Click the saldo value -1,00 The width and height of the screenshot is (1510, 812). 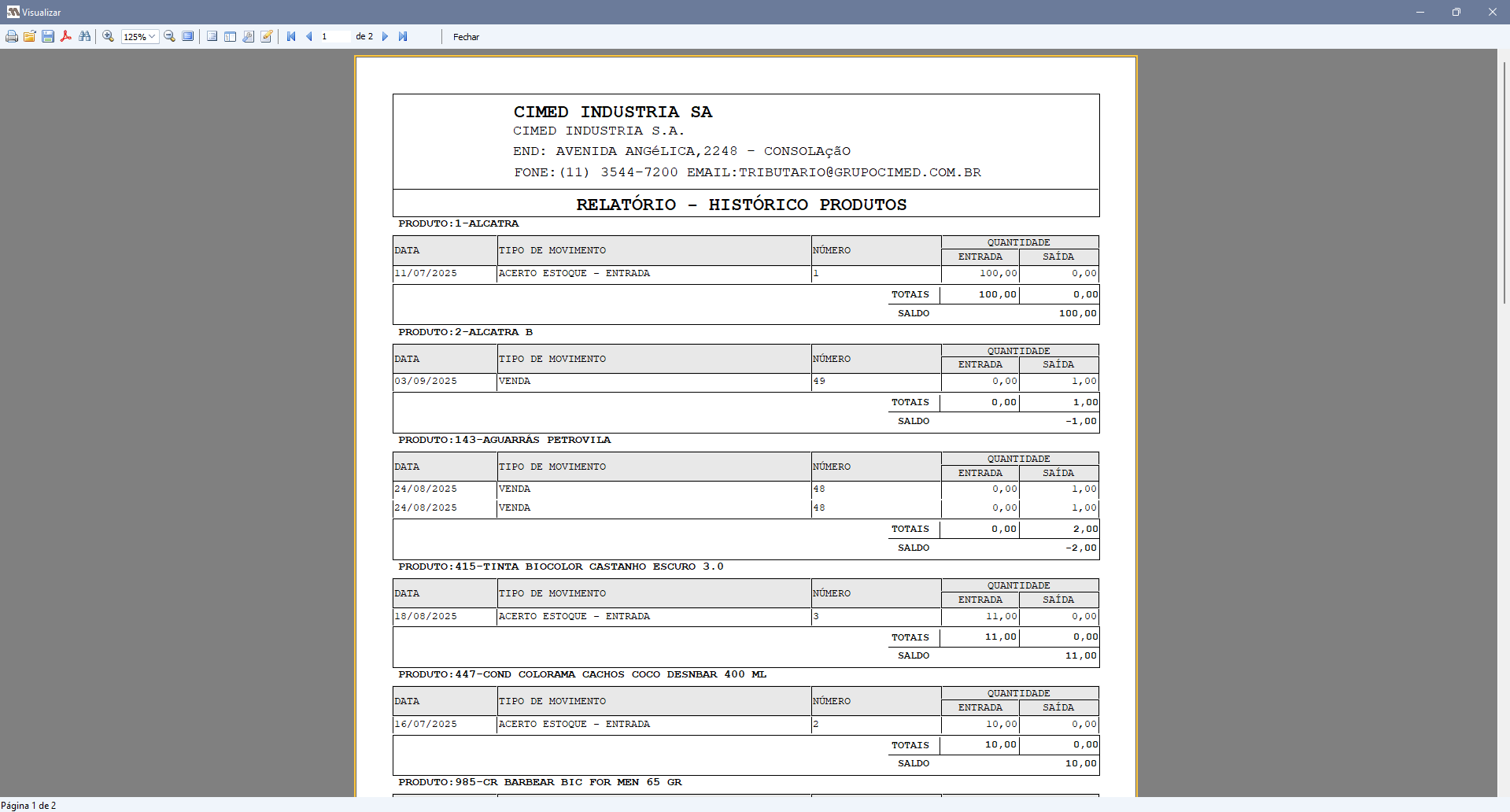tap(1081, 421)
